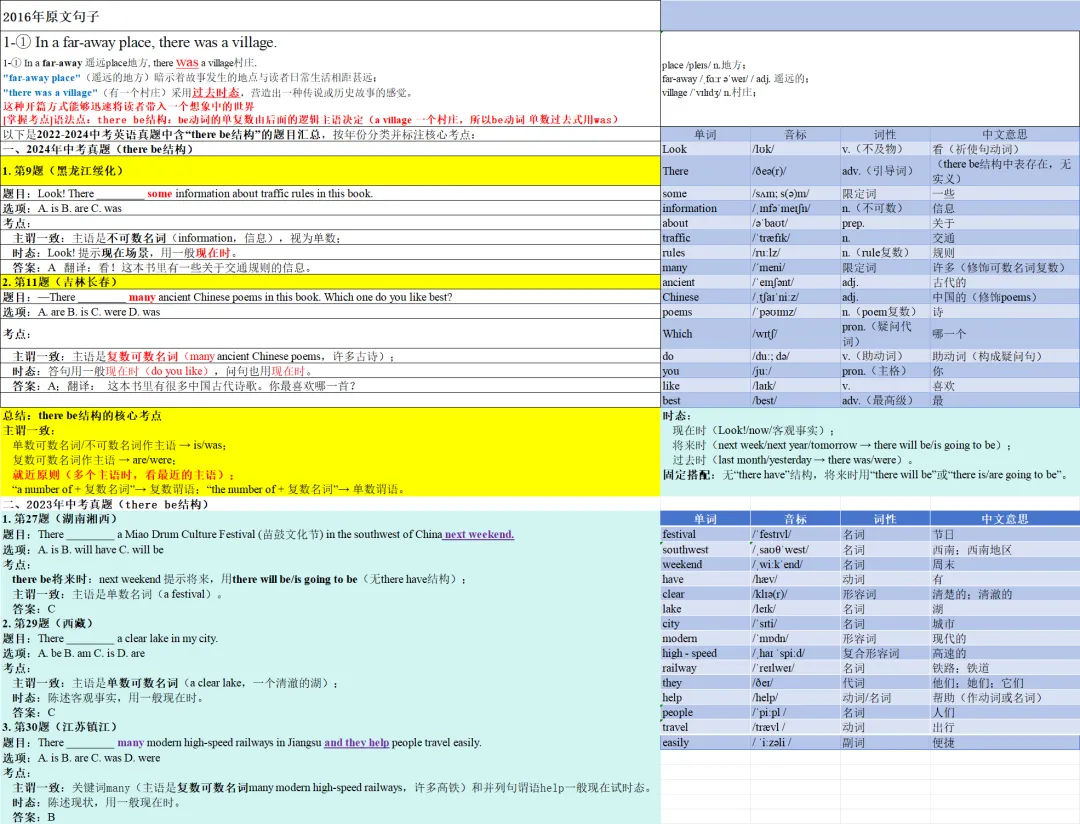Click the vocabulary cell 'people'

[x=705, y=712]
